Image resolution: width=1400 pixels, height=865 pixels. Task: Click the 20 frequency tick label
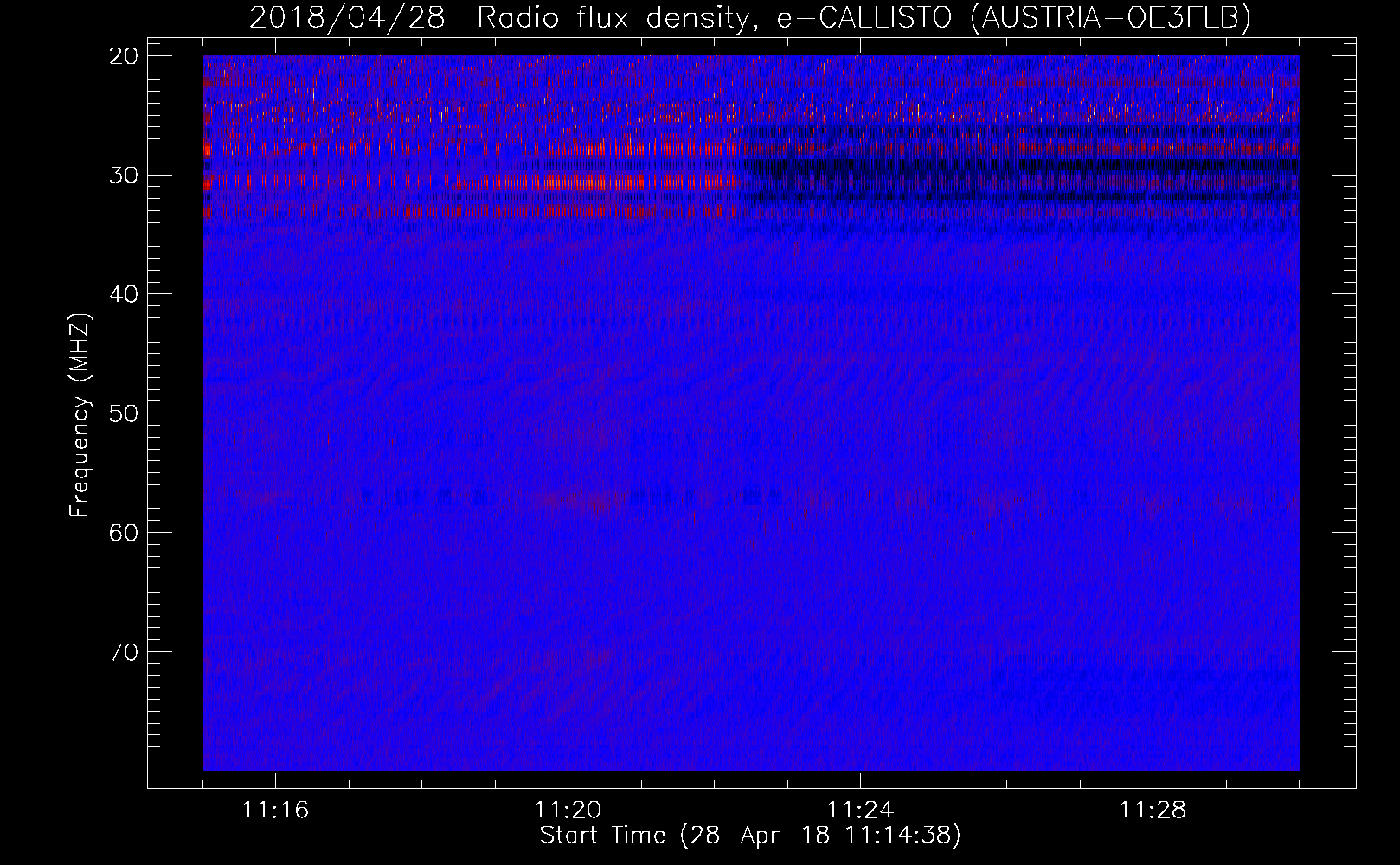point(125,56)
